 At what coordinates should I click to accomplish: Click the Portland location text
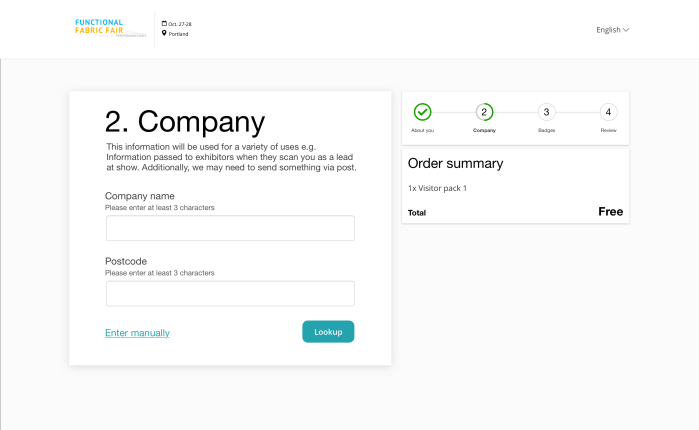179,34
